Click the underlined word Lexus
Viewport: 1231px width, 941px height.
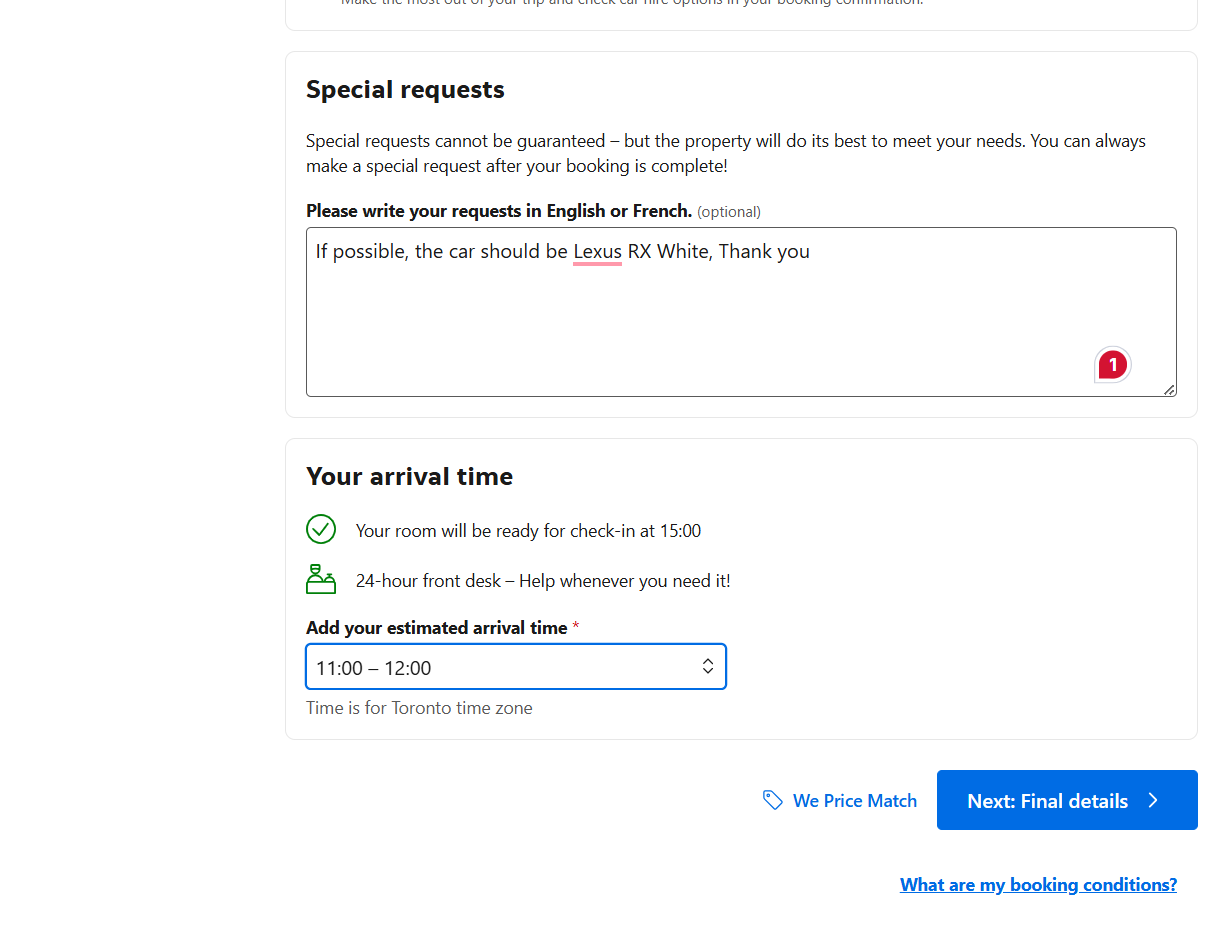coord(597,251)
